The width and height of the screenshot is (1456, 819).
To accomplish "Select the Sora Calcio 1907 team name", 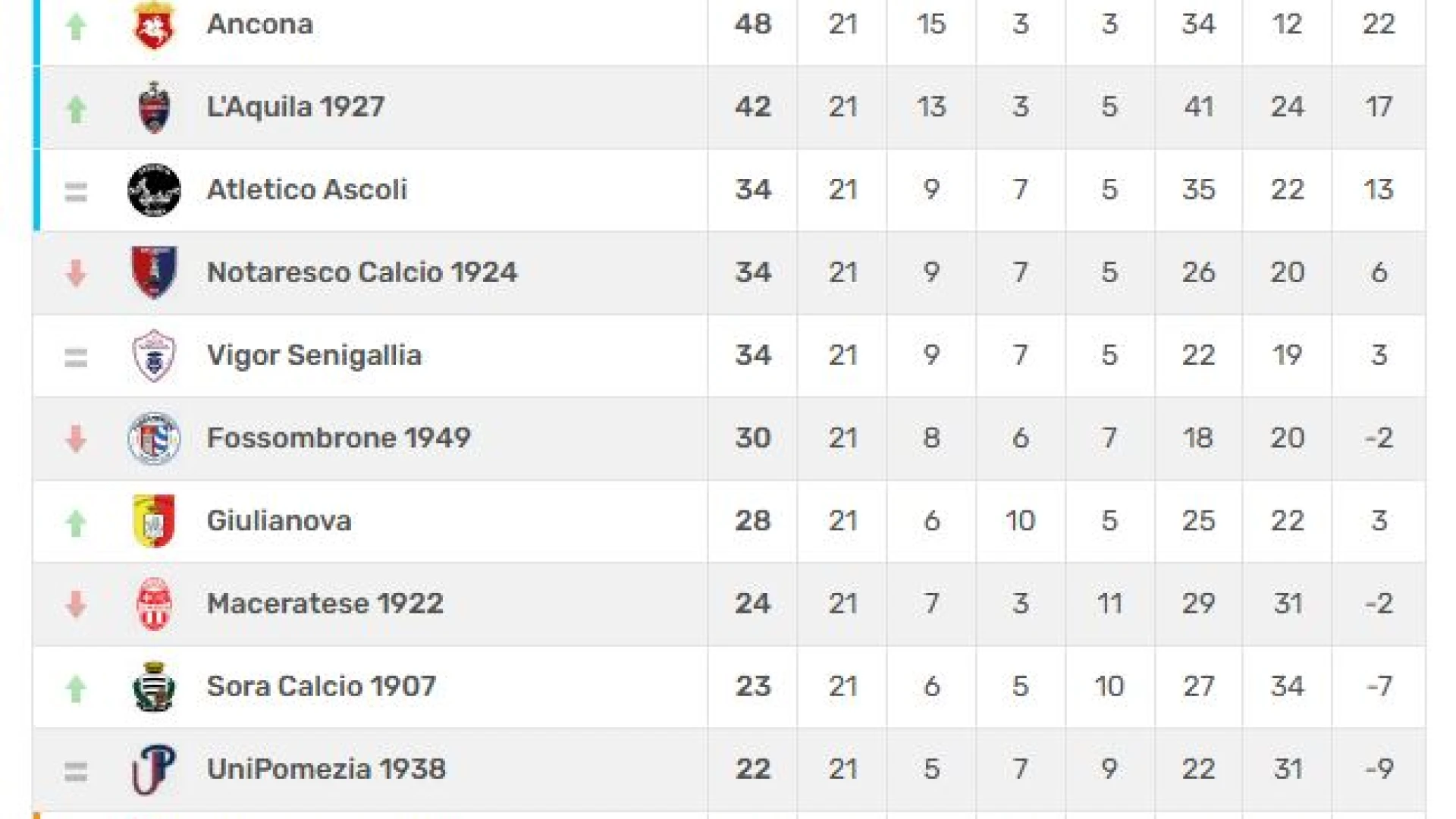I will pos(321,686).
